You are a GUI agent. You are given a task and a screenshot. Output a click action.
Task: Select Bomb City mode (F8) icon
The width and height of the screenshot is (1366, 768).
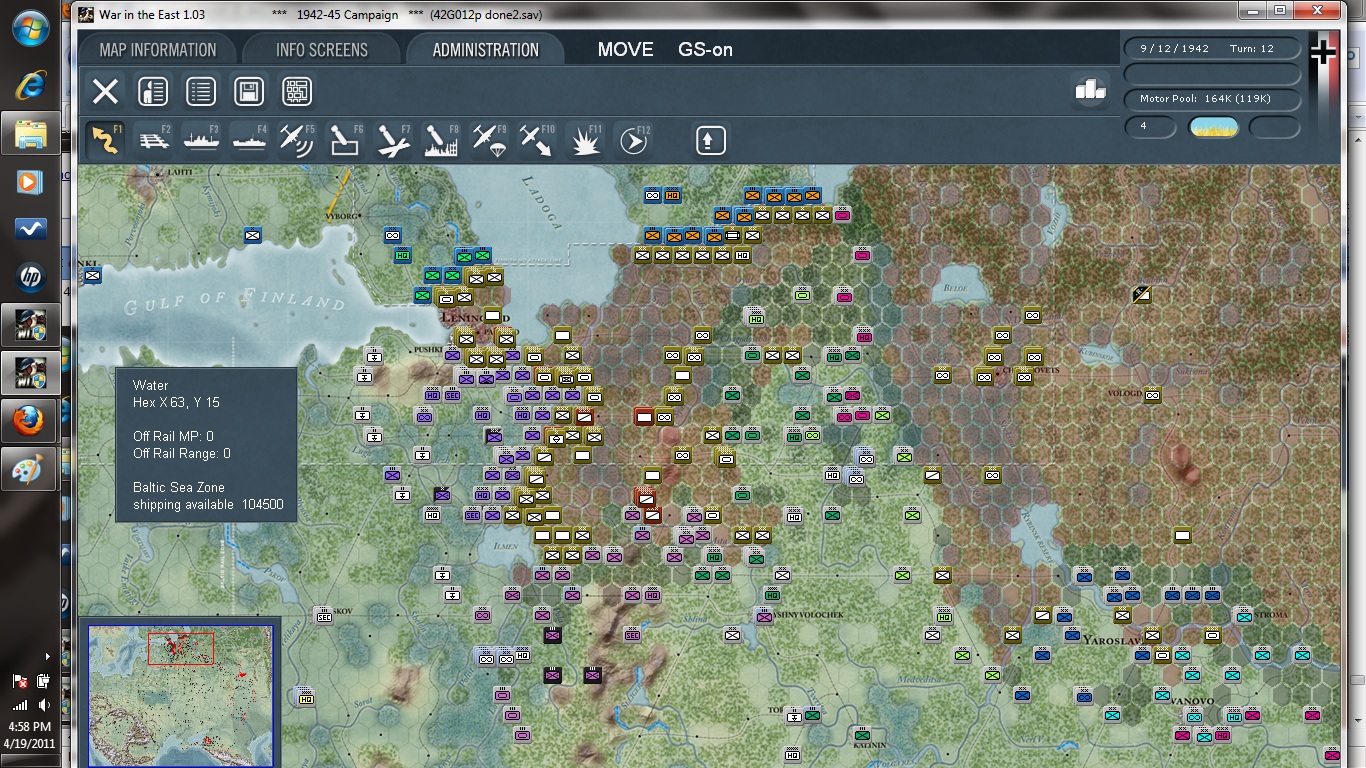pyautogui.click(x=441, y=140)
